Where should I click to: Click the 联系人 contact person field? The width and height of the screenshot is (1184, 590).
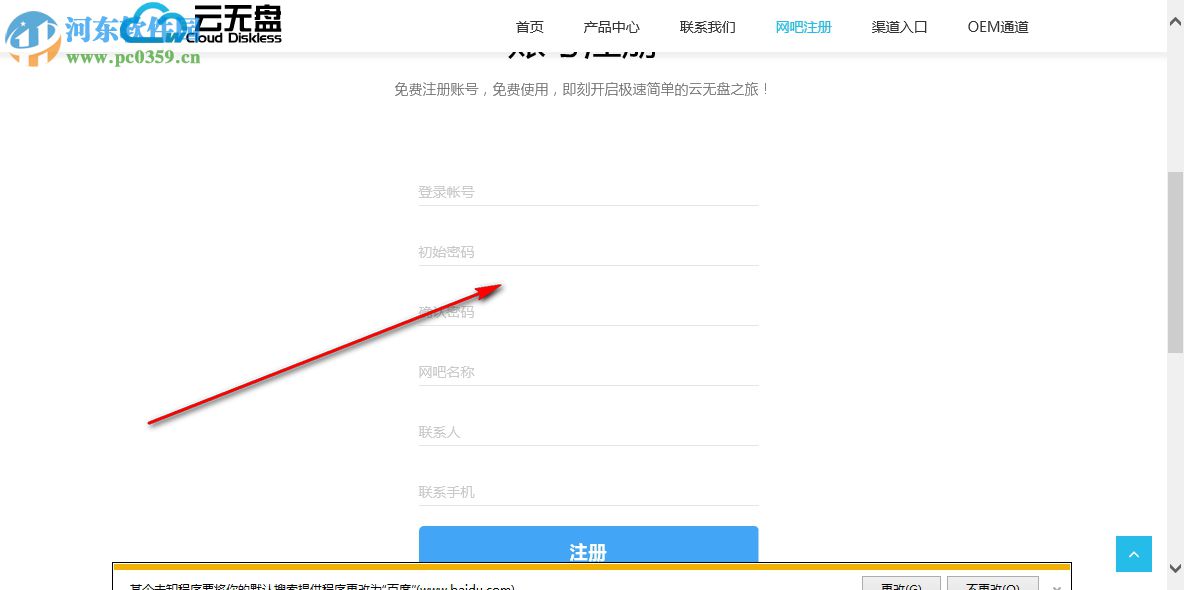[x=588, y=432]
